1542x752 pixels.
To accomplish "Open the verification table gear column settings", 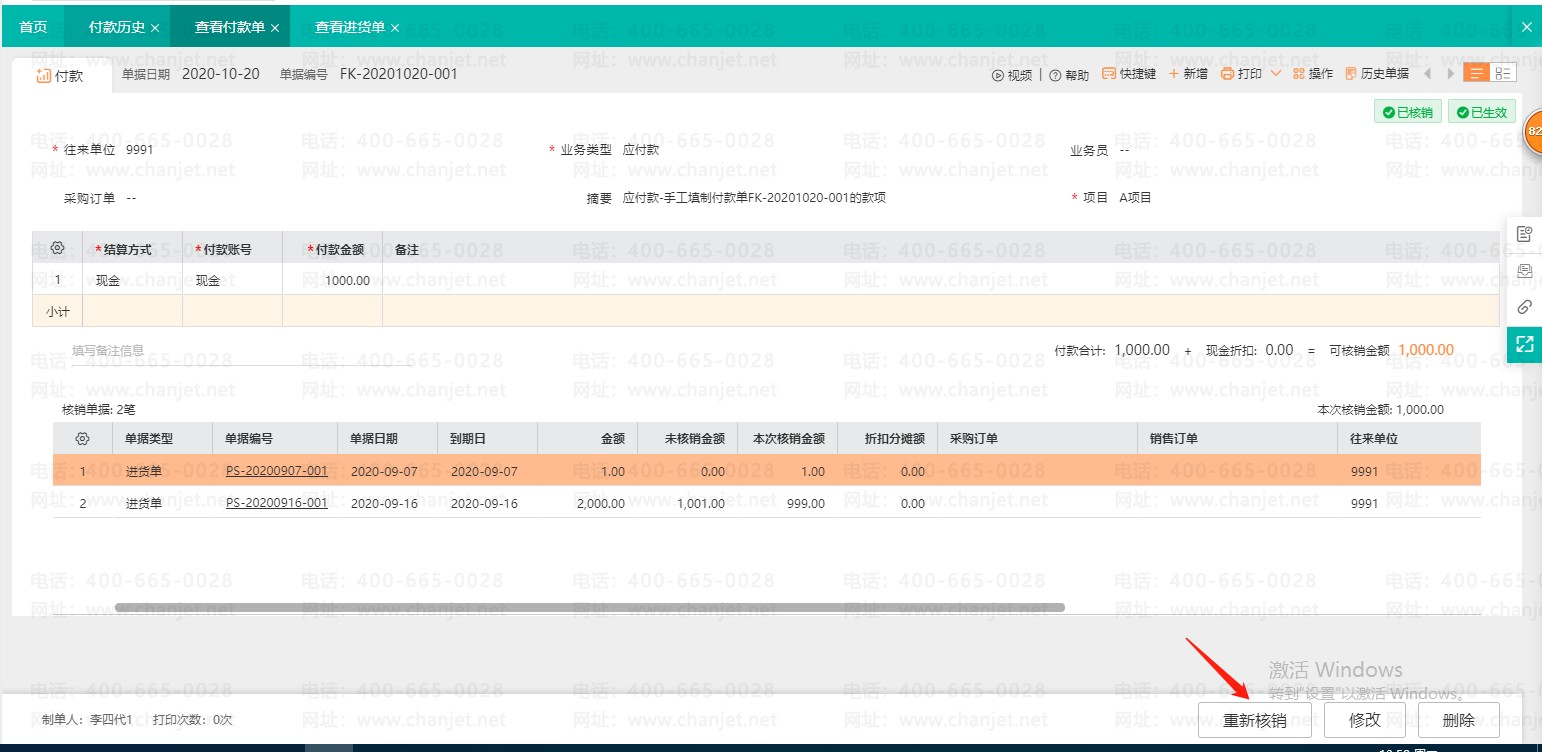I will pos(83,438).
